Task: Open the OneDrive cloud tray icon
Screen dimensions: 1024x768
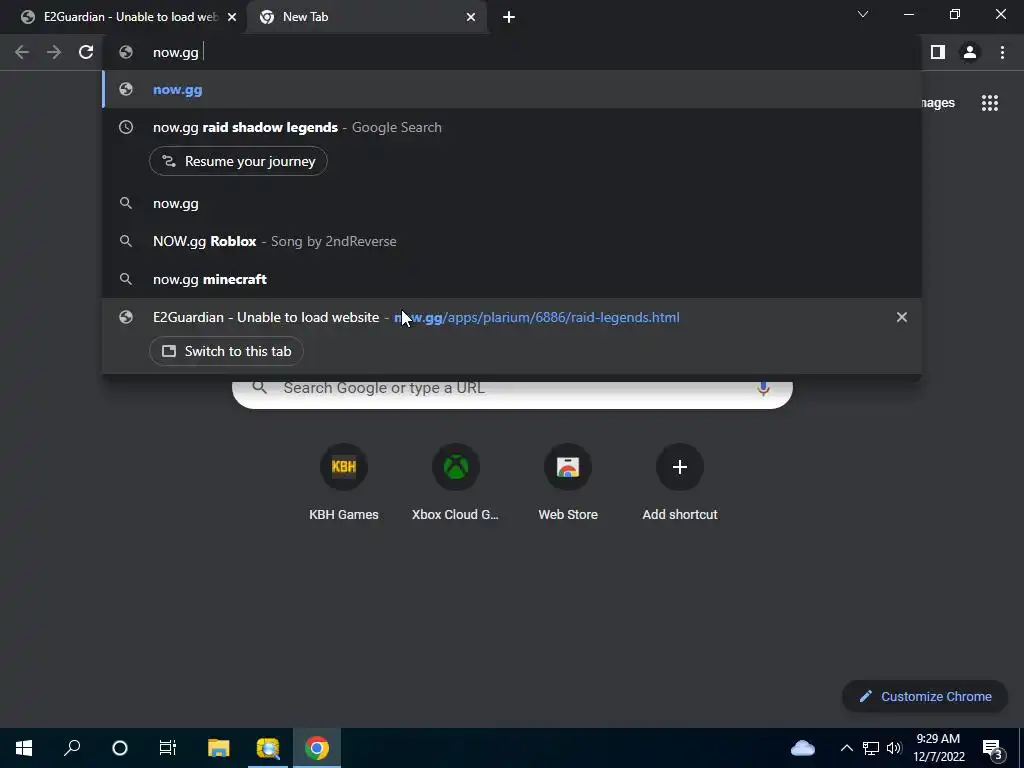Action: (803, 748)
